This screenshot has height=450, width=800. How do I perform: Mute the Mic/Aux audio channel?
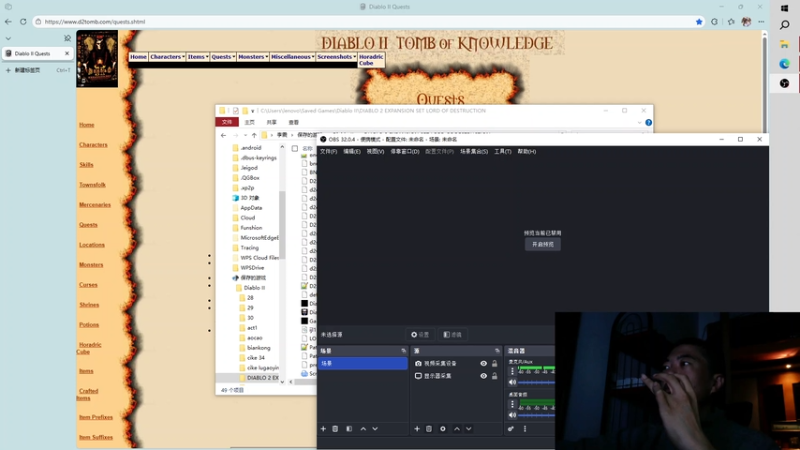coord(512,382)
